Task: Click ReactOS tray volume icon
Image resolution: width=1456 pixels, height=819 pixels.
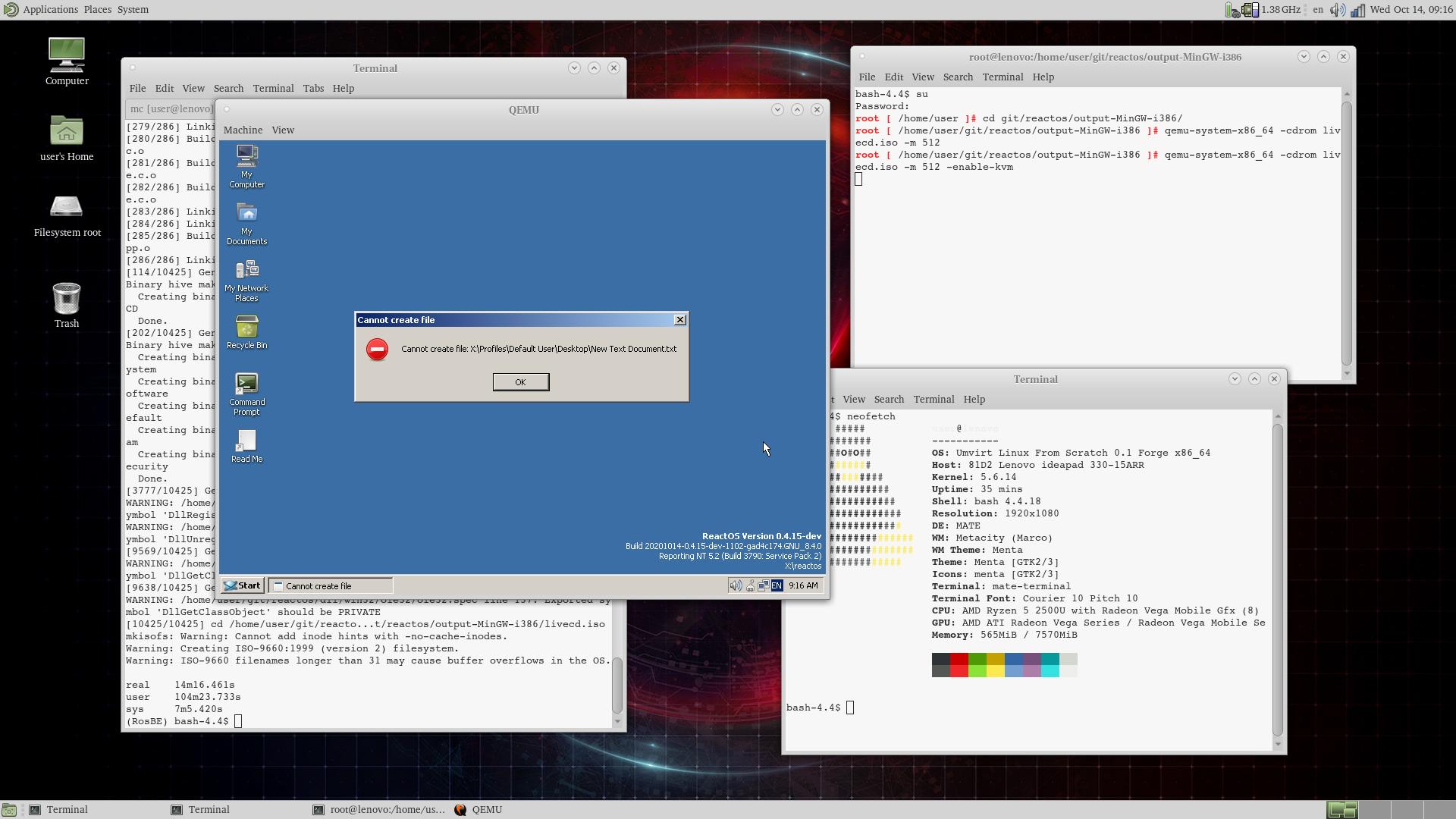Action: pyautogui.click(x=735, y=585)
